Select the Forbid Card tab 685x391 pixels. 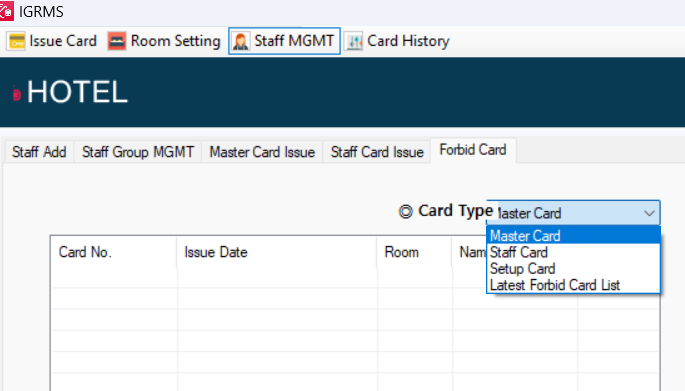point(473,150)
